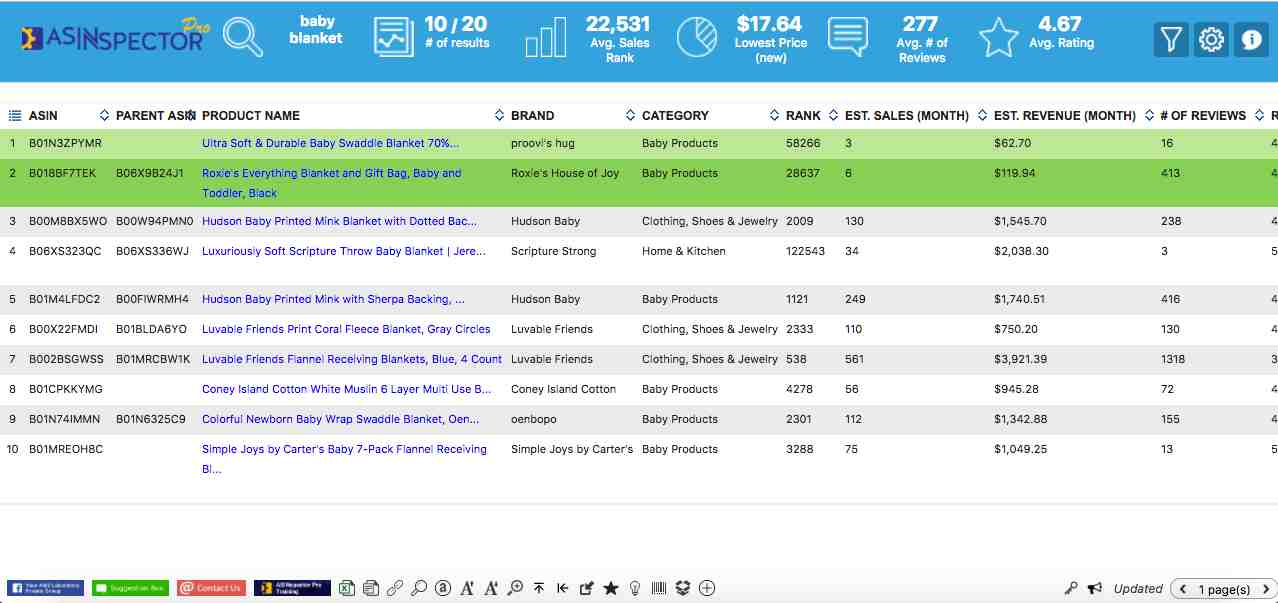Click the magnifying glass search icon in header
The image size is (1278, 603).
click(243, 37)
